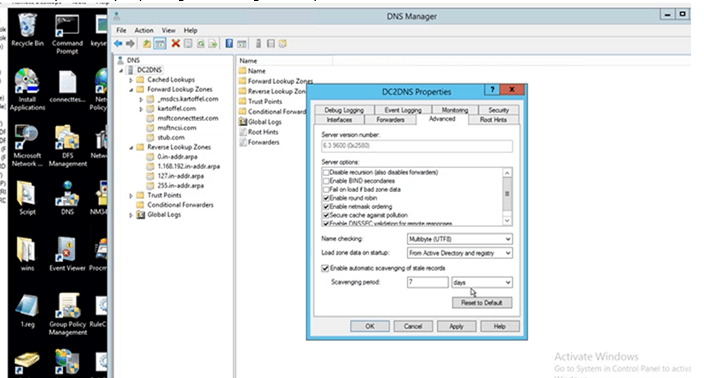Click the ? button in dialog title bar
The width and height of the screenshot is (704, 378).
(x=492, y=89)
